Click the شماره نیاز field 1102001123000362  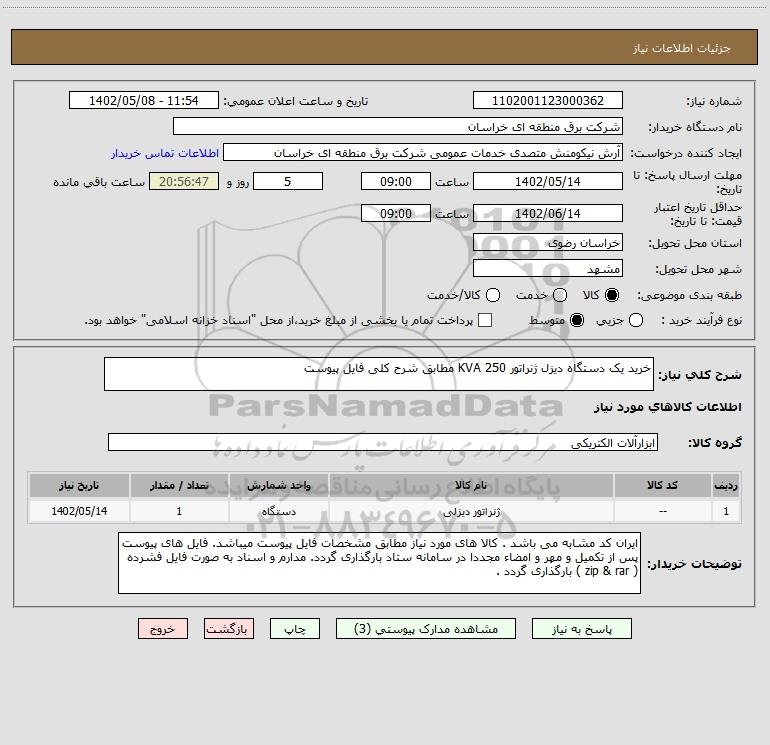(548, 100)
